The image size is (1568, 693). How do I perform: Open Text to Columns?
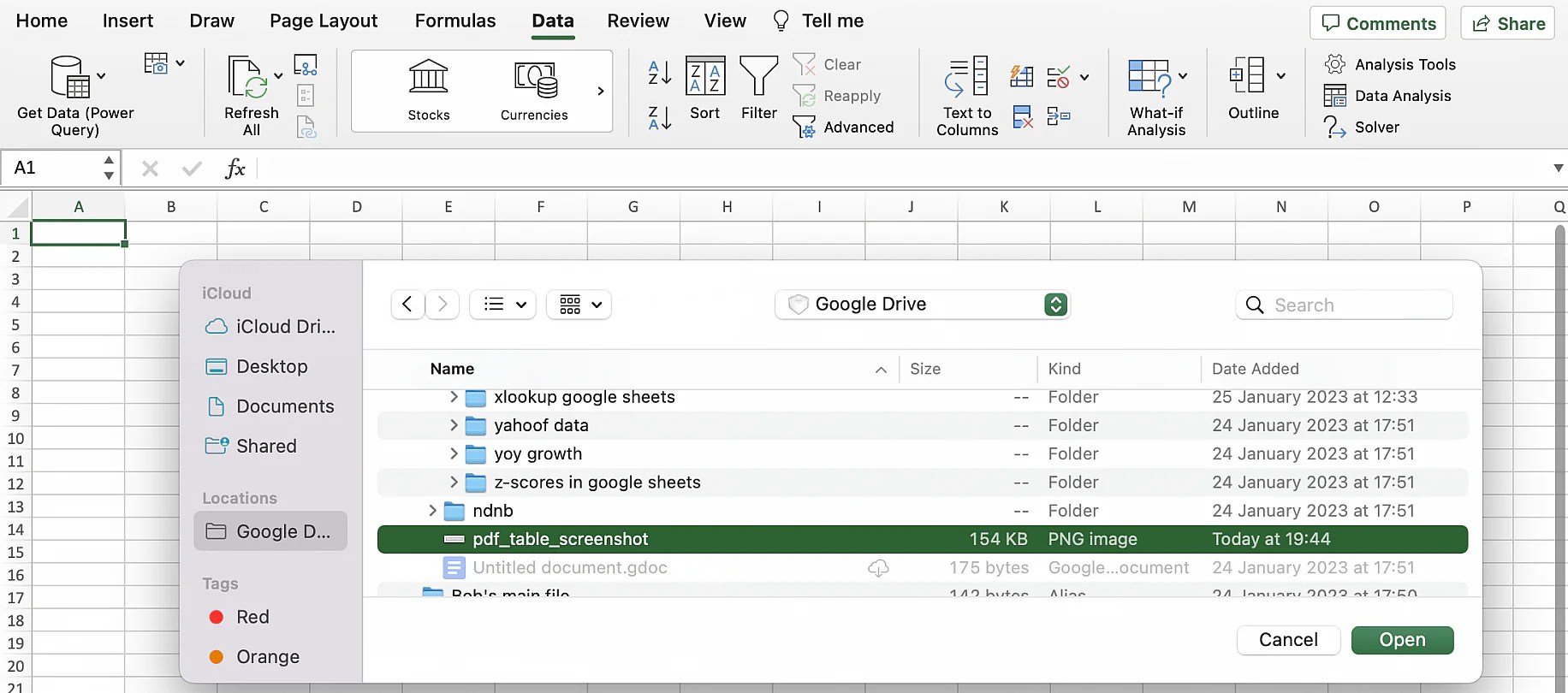[967, 96]
